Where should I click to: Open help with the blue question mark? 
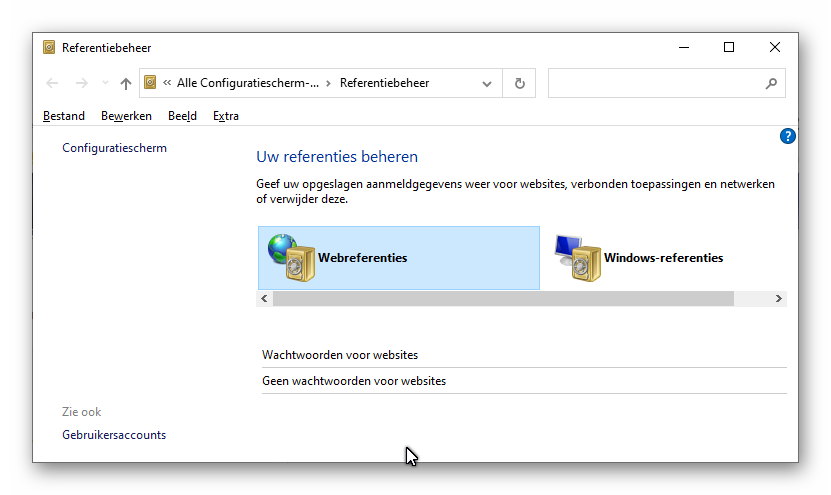tap(787, 136)
